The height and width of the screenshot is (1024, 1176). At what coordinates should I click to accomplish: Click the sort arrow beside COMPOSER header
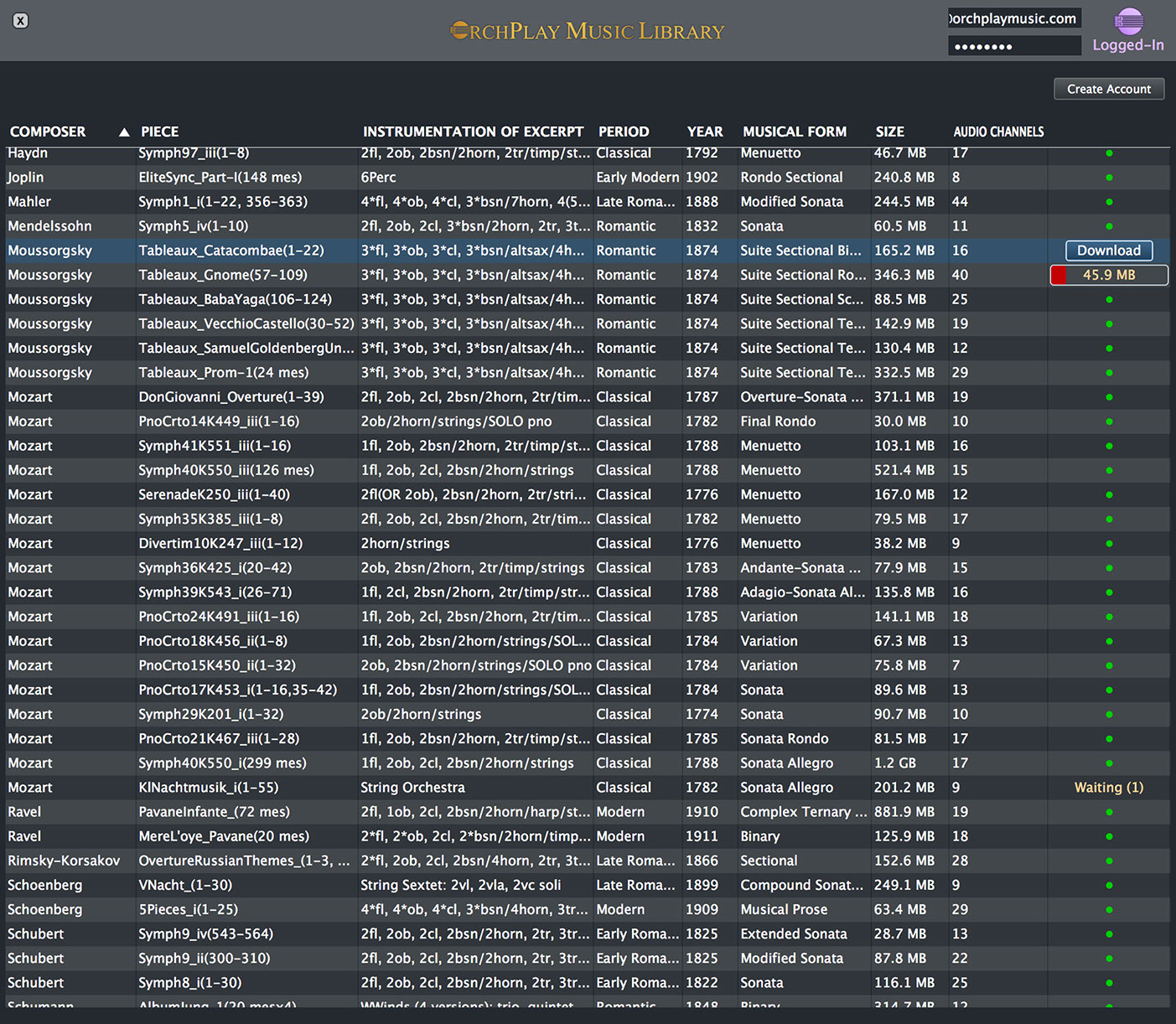pyautogui.click(x=124, y=132)
